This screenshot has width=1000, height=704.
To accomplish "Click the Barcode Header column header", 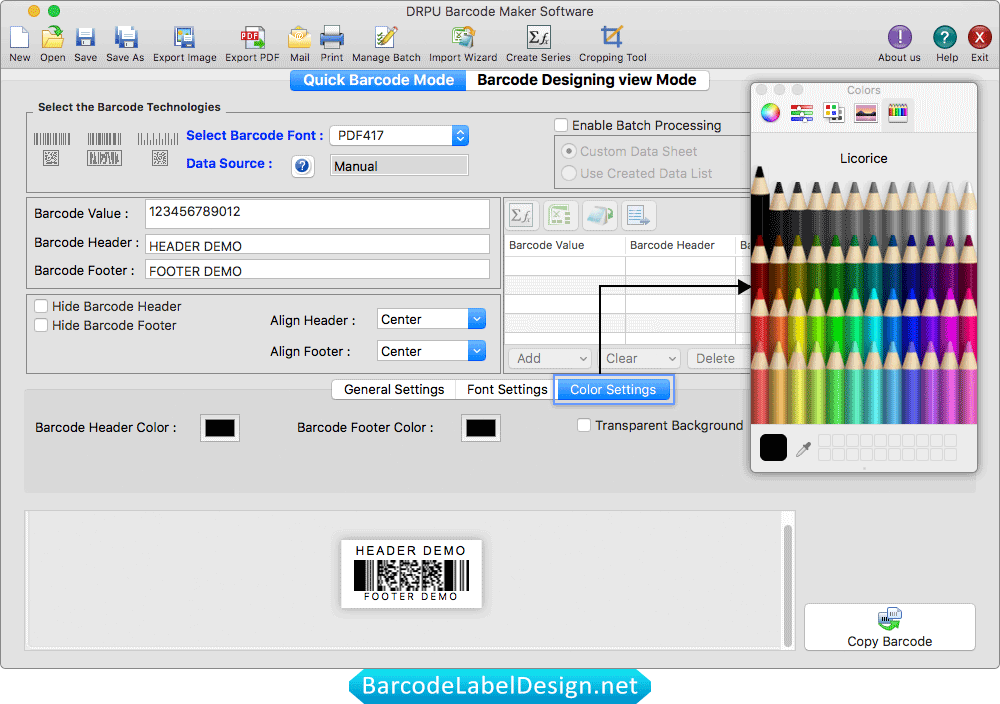I will pos(672,245).
